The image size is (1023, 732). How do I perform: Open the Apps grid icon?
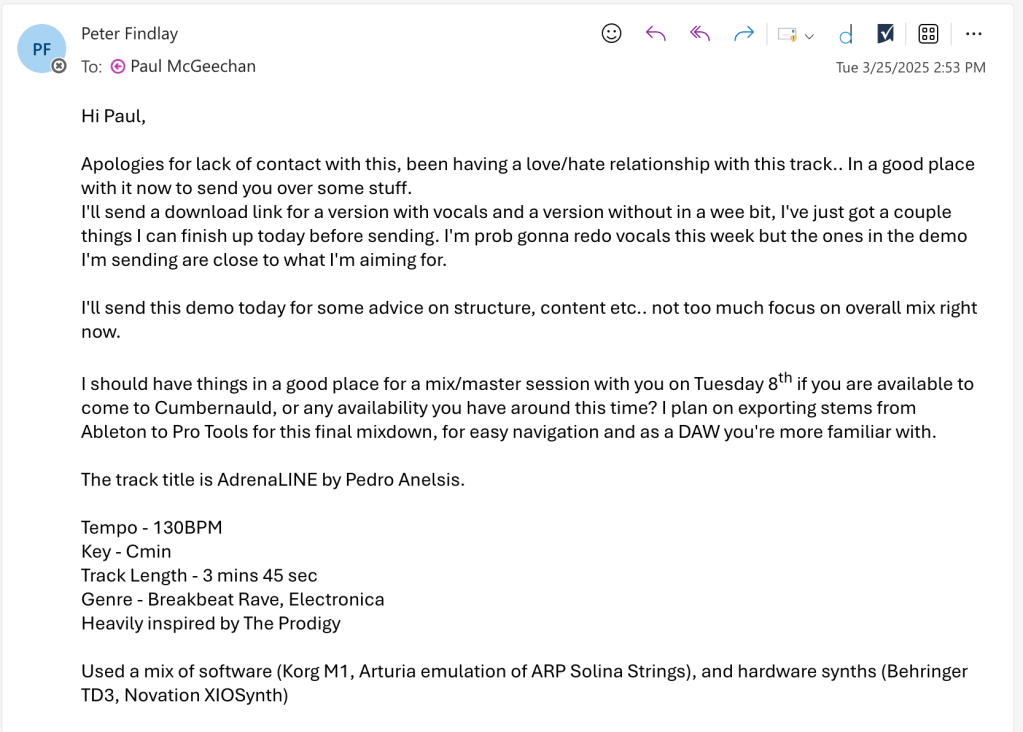tap(928, 34)
